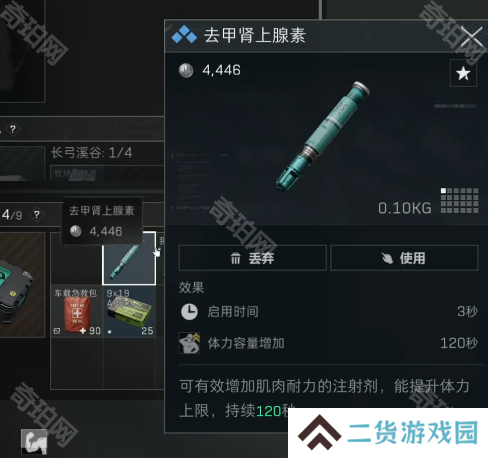Toggle the favorite star for 去甲肾上腺素
Screen dimensions: 488x458
click(x=463, y=73)
